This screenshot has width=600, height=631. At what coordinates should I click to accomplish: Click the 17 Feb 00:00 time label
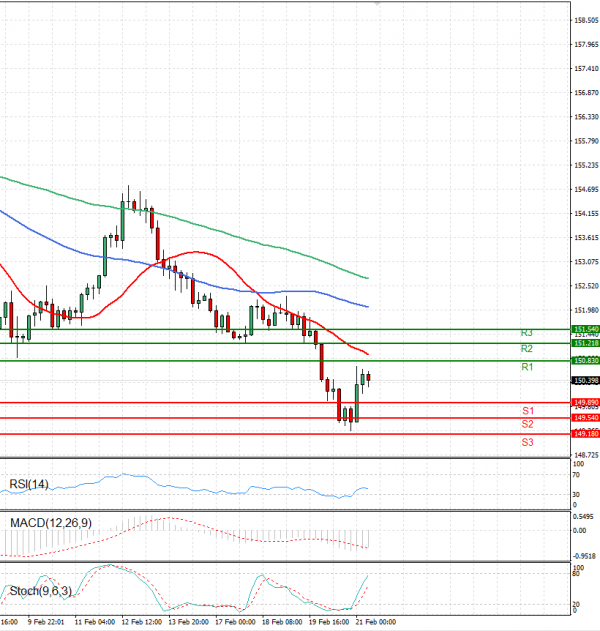coord(235,622)
